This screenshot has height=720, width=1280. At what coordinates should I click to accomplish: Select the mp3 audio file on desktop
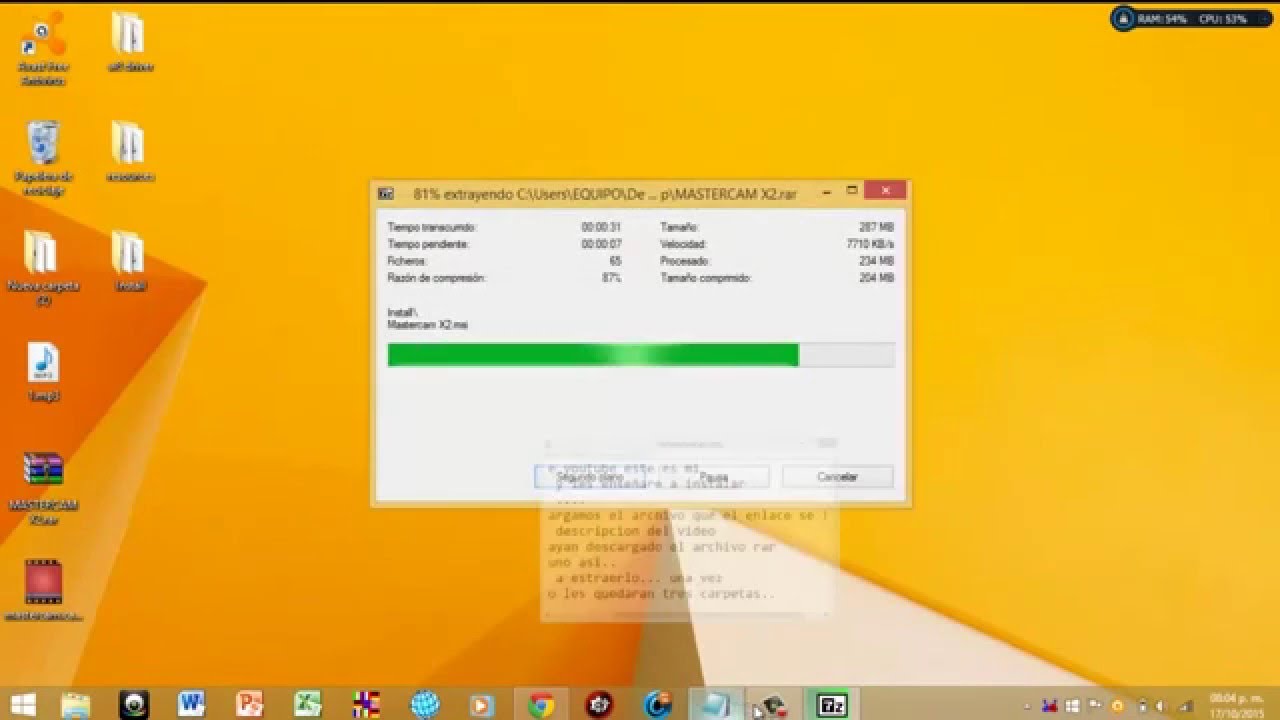pyautogui.click(x=43, y=371)
